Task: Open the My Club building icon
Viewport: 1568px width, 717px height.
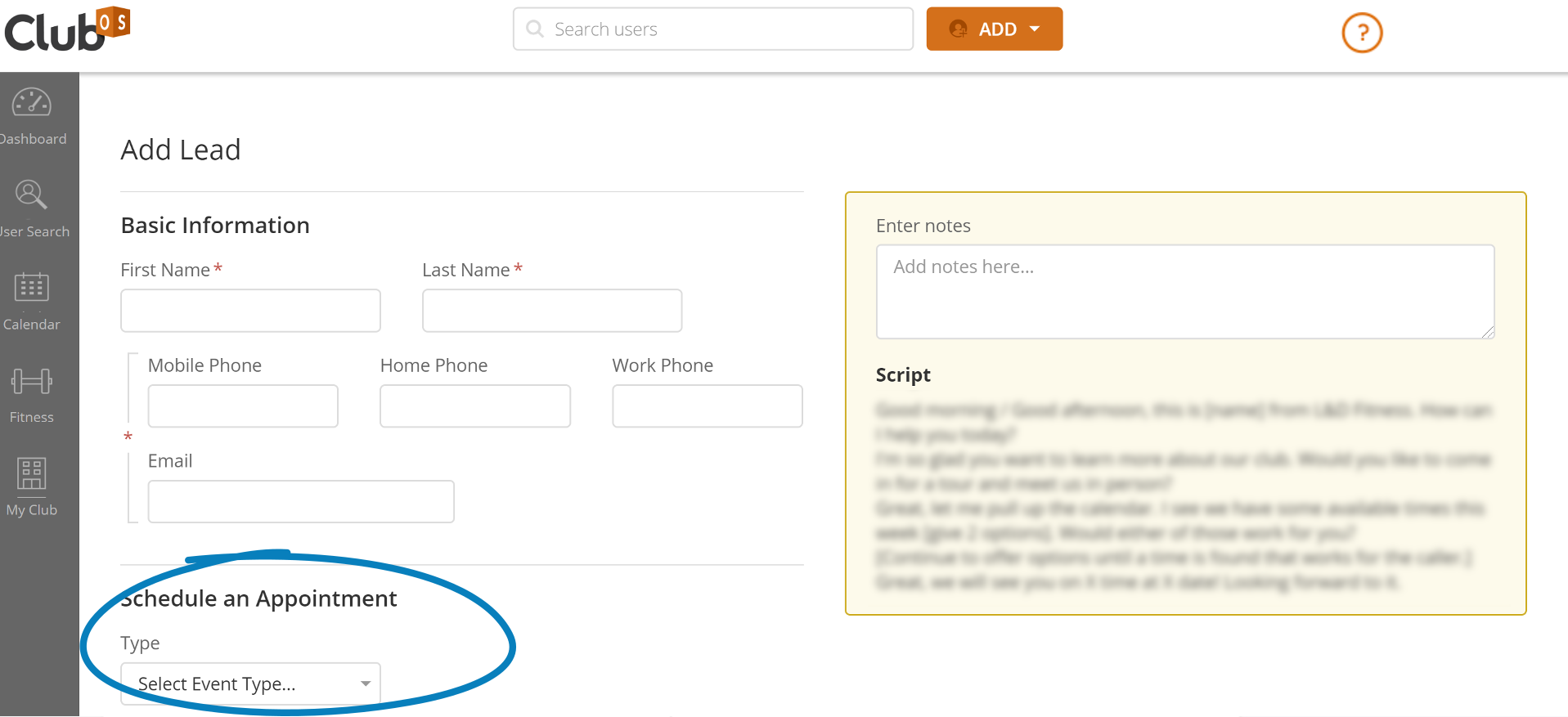Action: point(32,473)
